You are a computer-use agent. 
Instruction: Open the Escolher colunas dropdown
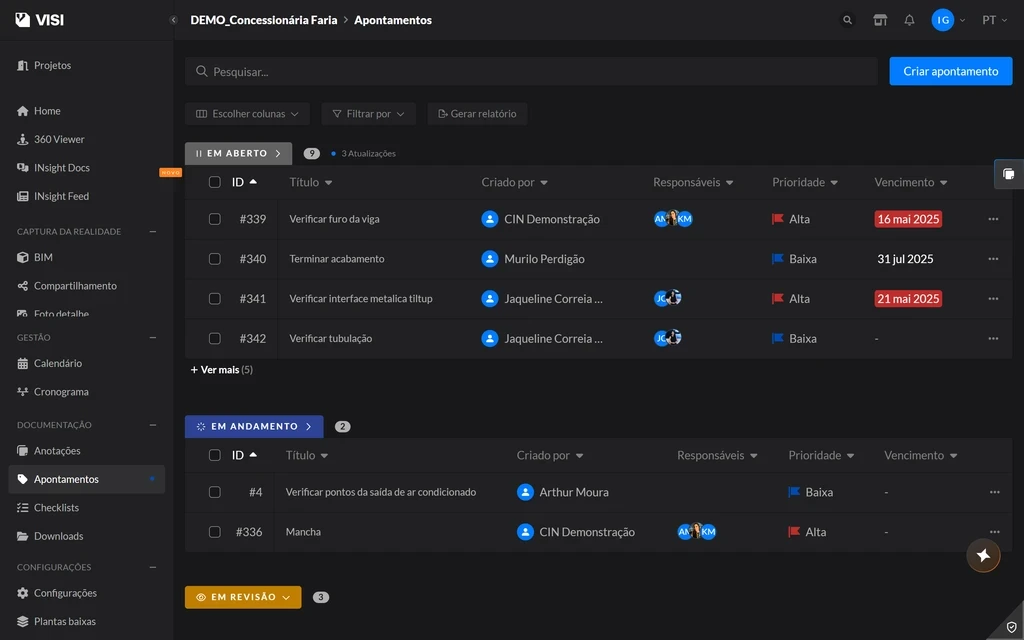point(247,114)
